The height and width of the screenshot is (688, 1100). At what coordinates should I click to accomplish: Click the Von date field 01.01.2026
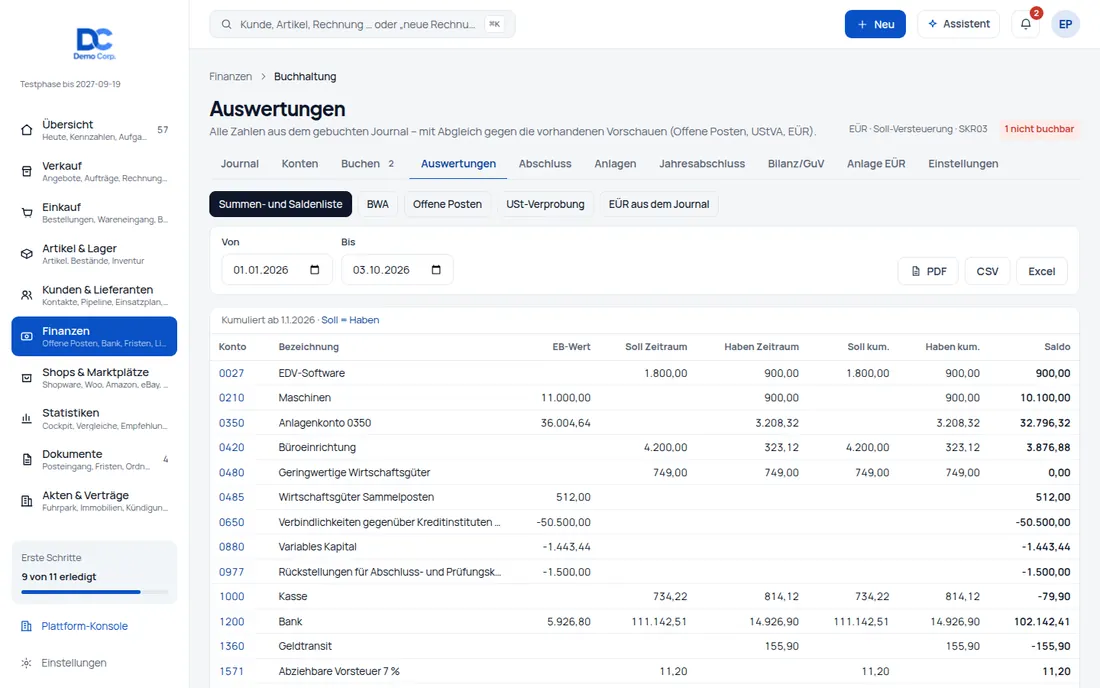point(276,270)
